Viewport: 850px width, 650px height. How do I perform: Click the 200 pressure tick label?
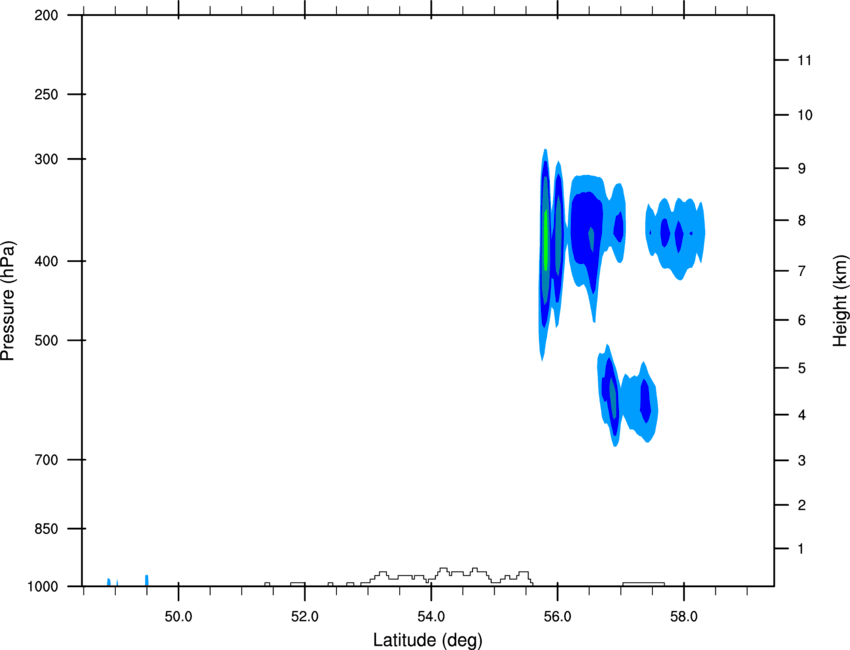47,15
